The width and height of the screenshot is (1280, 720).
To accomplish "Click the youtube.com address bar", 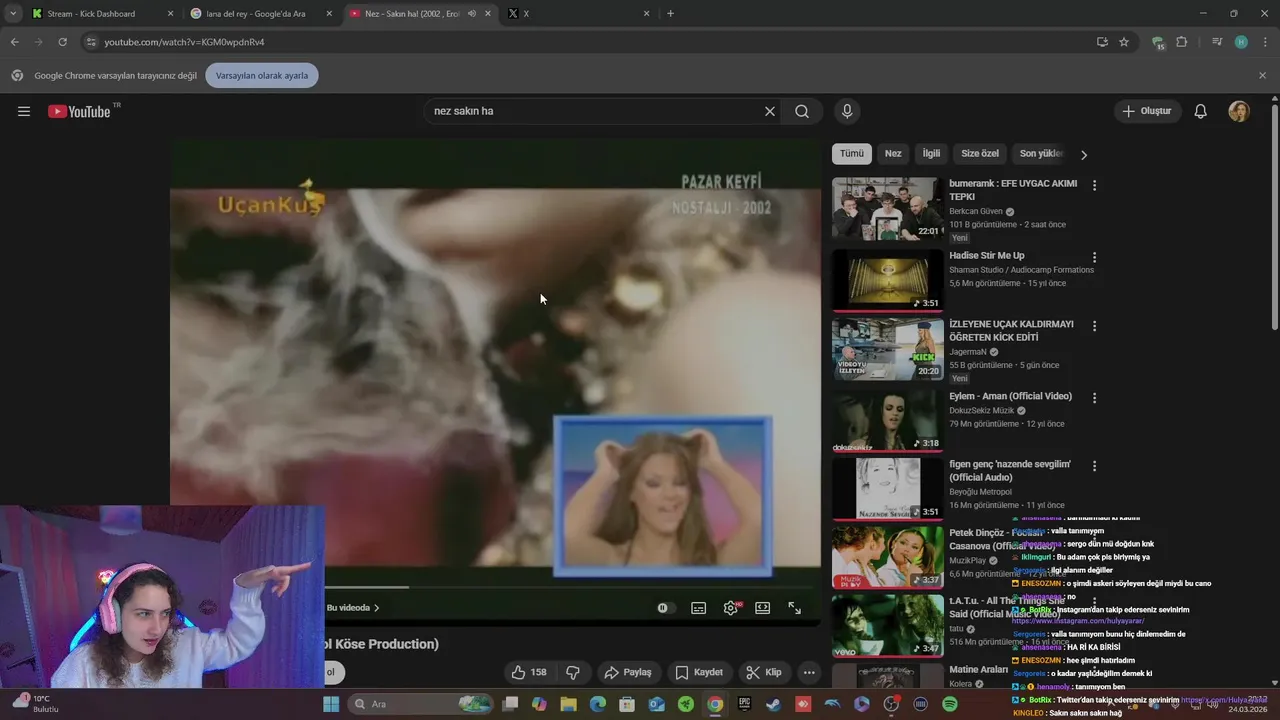I will point(590,42).
